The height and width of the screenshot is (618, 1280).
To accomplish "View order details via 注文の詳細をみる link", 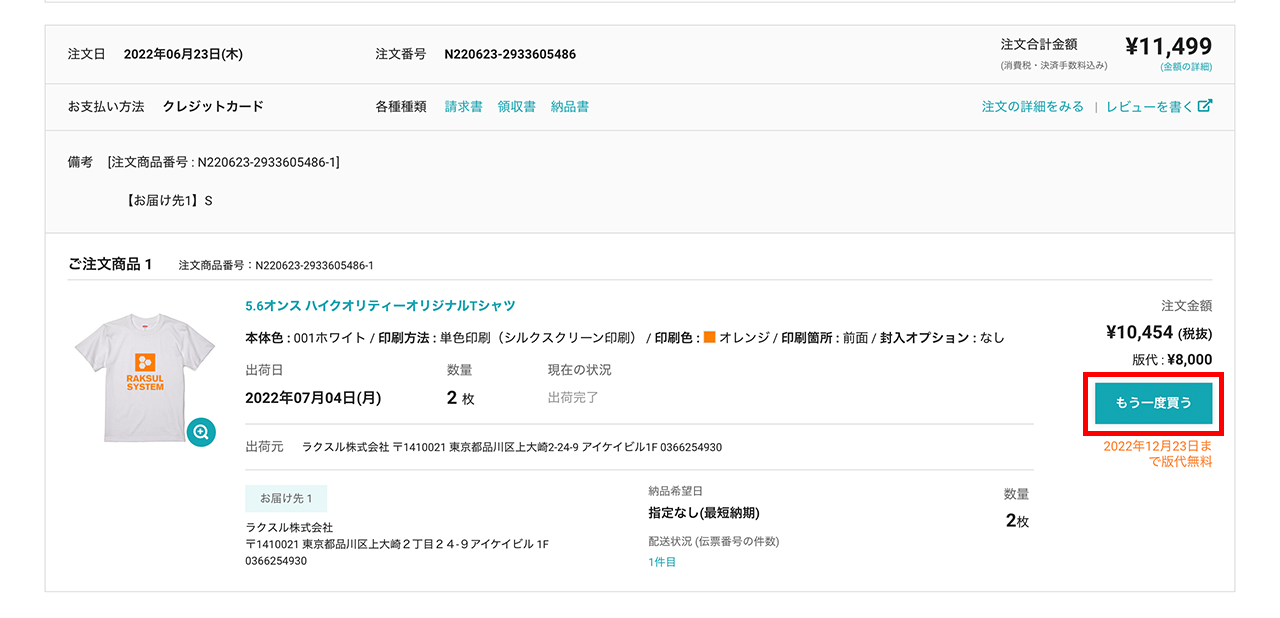I will click(1036, 104).
